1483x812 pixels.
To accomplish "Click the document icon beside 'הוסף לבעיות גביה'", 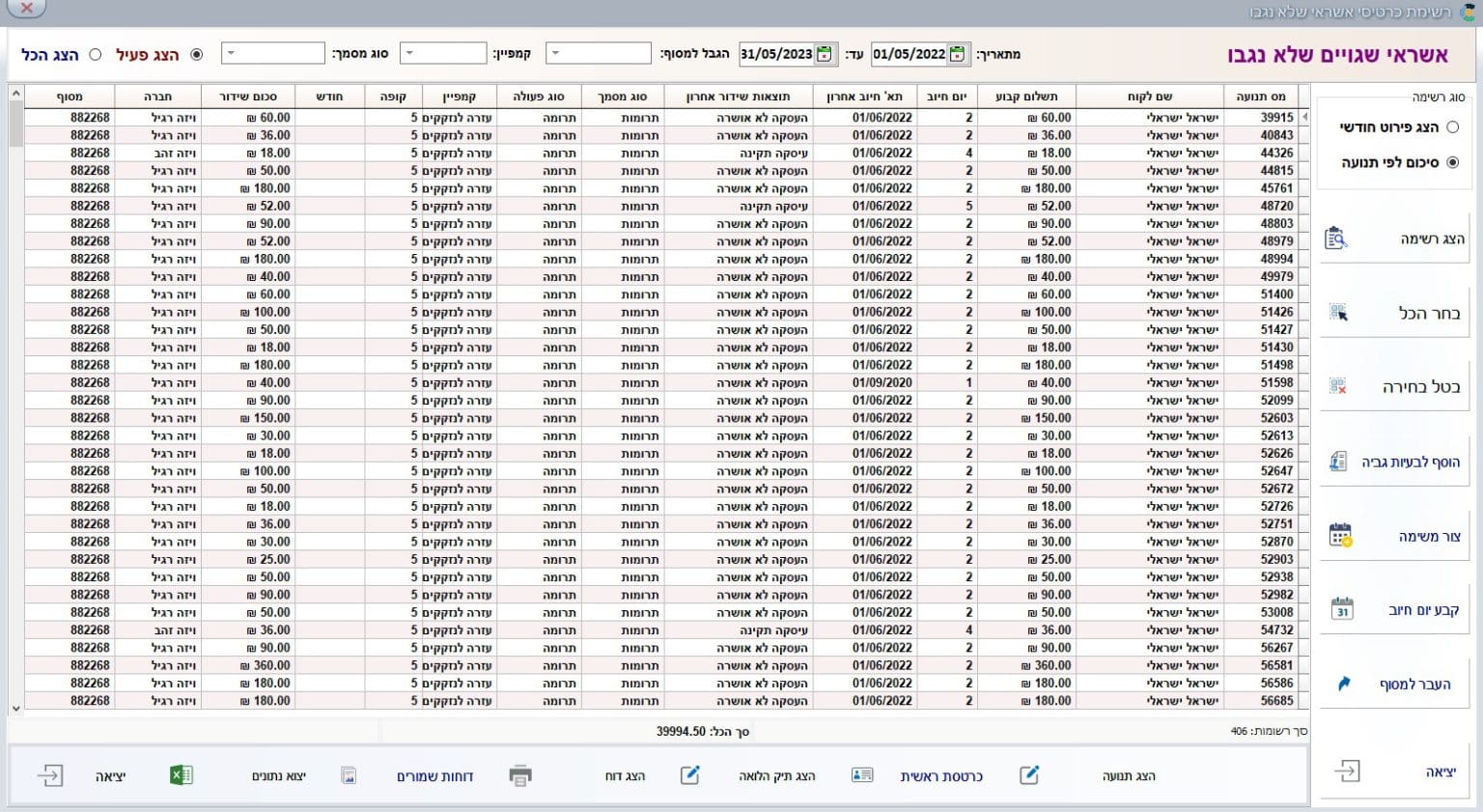I will (1338, 462).
